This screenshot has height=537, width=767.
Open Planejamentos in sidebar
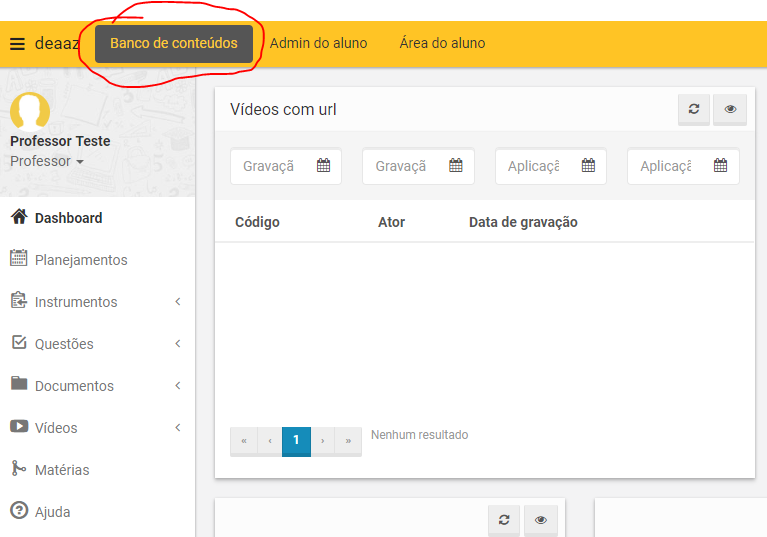81,260
